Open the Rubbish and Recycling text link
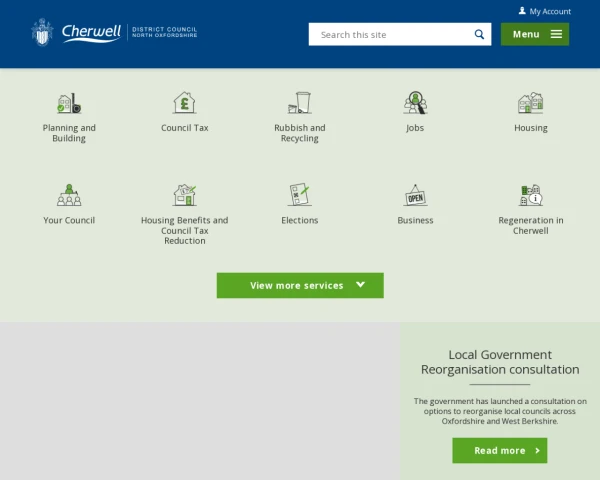Viewport: 600px width, 480px height. [x=300, y=133]
